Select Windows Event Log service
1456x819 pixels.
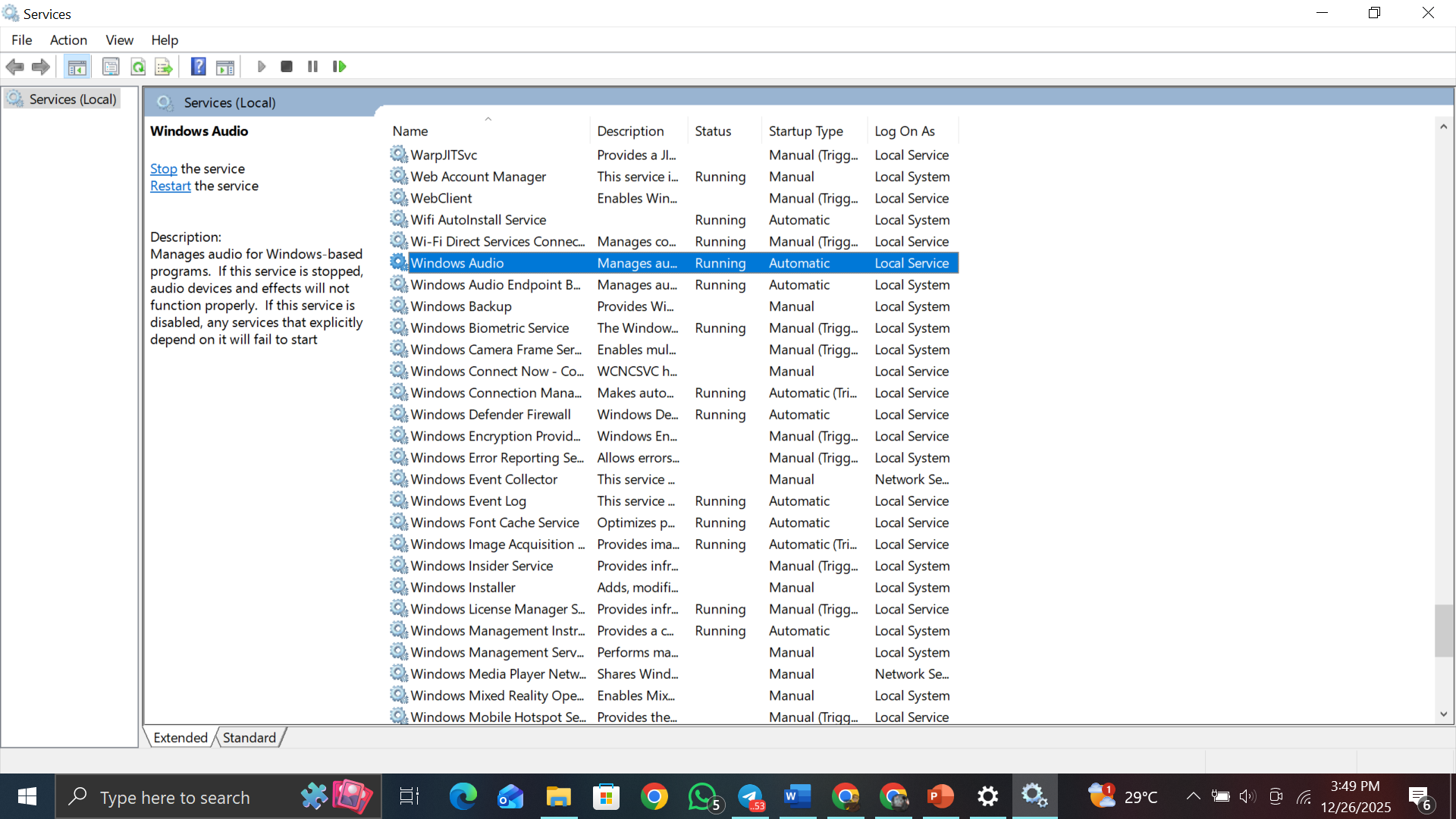tap(674, 500)
